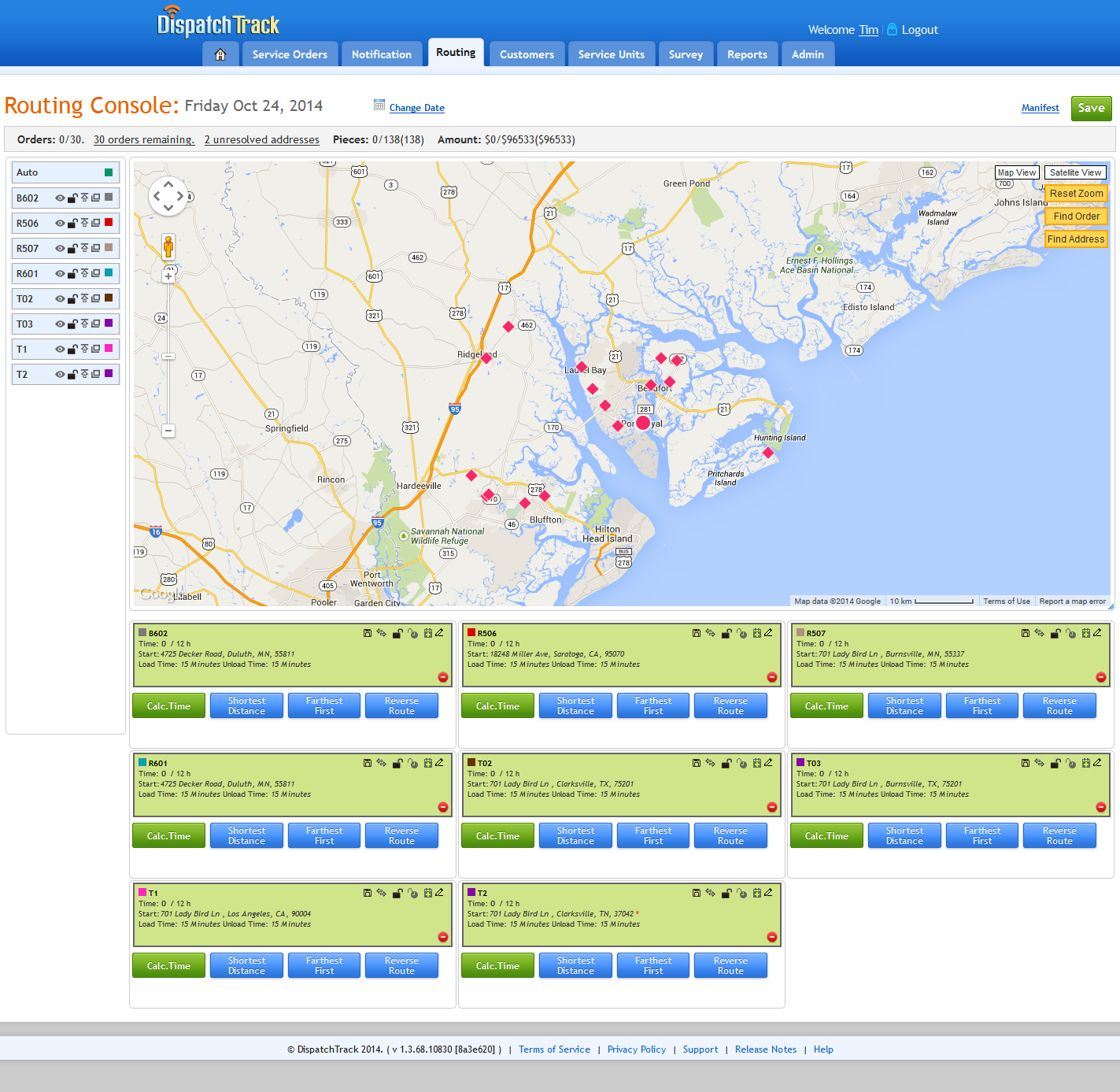Save the B602 route with the disk icon
This screenshot has width=1120, height=1092.
(x=368, y=632)
